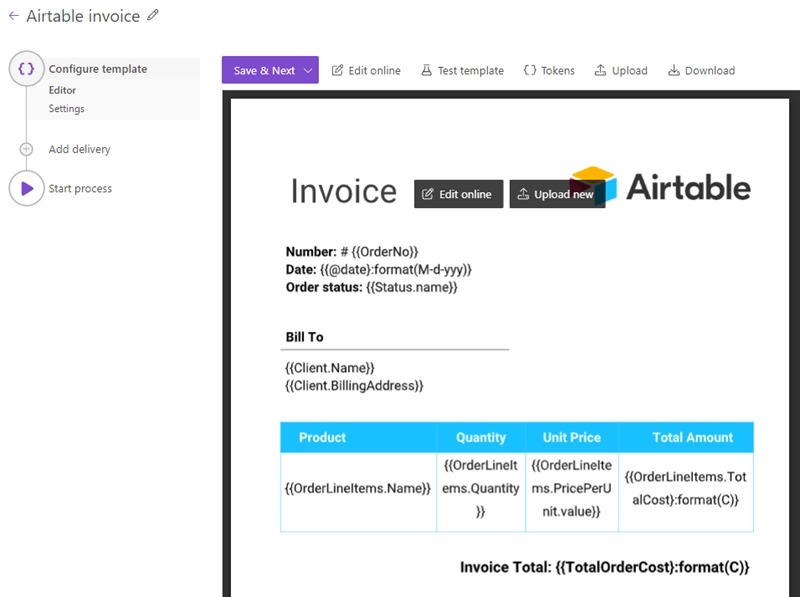Select the Start process step
Image resolution: width=800 pixels, height=597 pixels.
point(80,188)
